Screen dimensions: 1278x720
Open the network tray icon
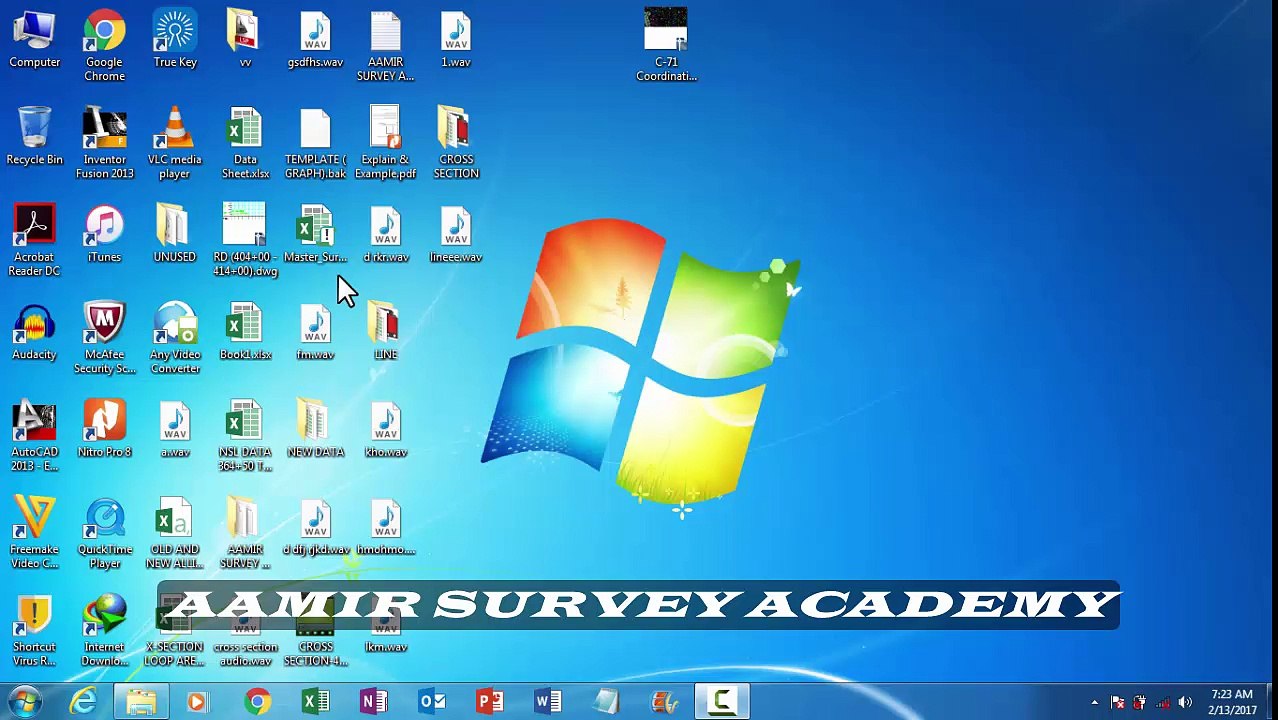pyautogui.click(x=1162, y=703)
